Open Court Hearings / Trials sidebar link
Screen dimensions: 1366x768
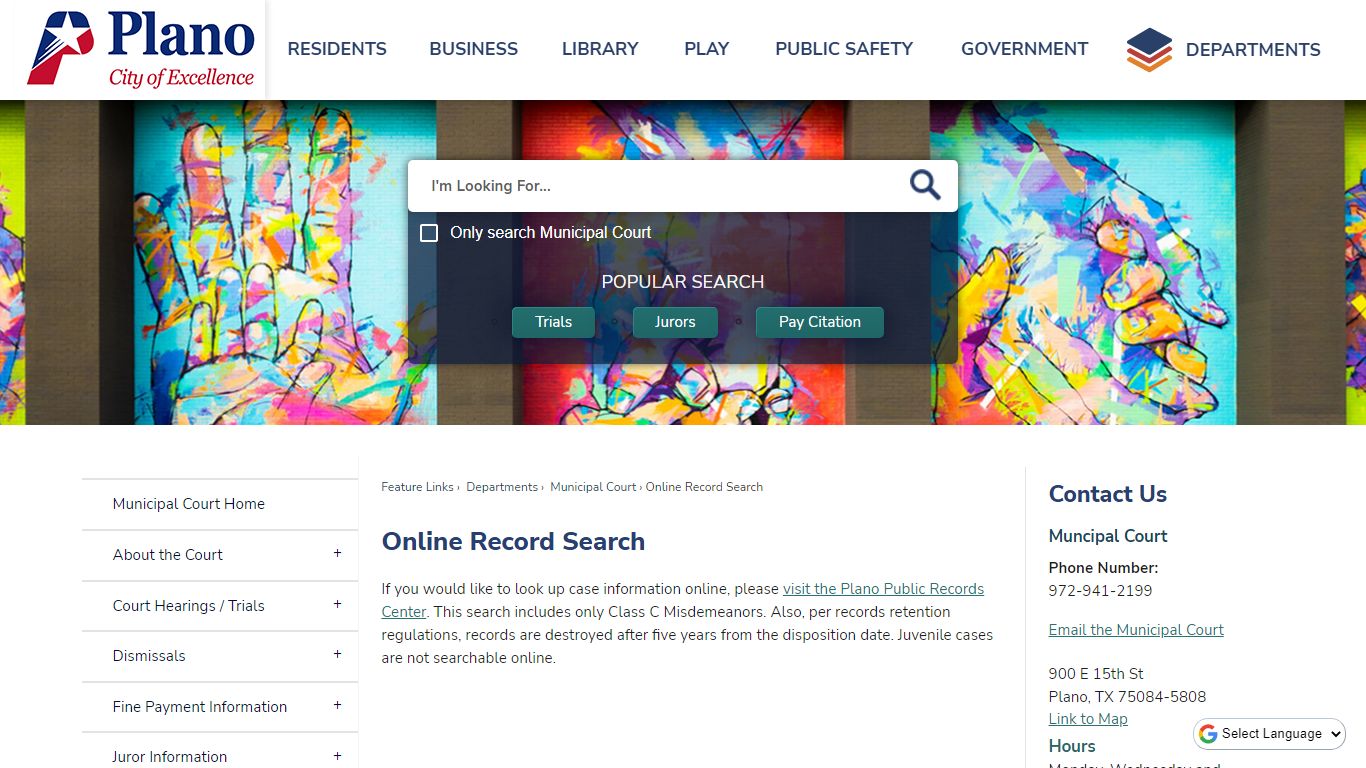pyautogui.click(x=189, y=606)
